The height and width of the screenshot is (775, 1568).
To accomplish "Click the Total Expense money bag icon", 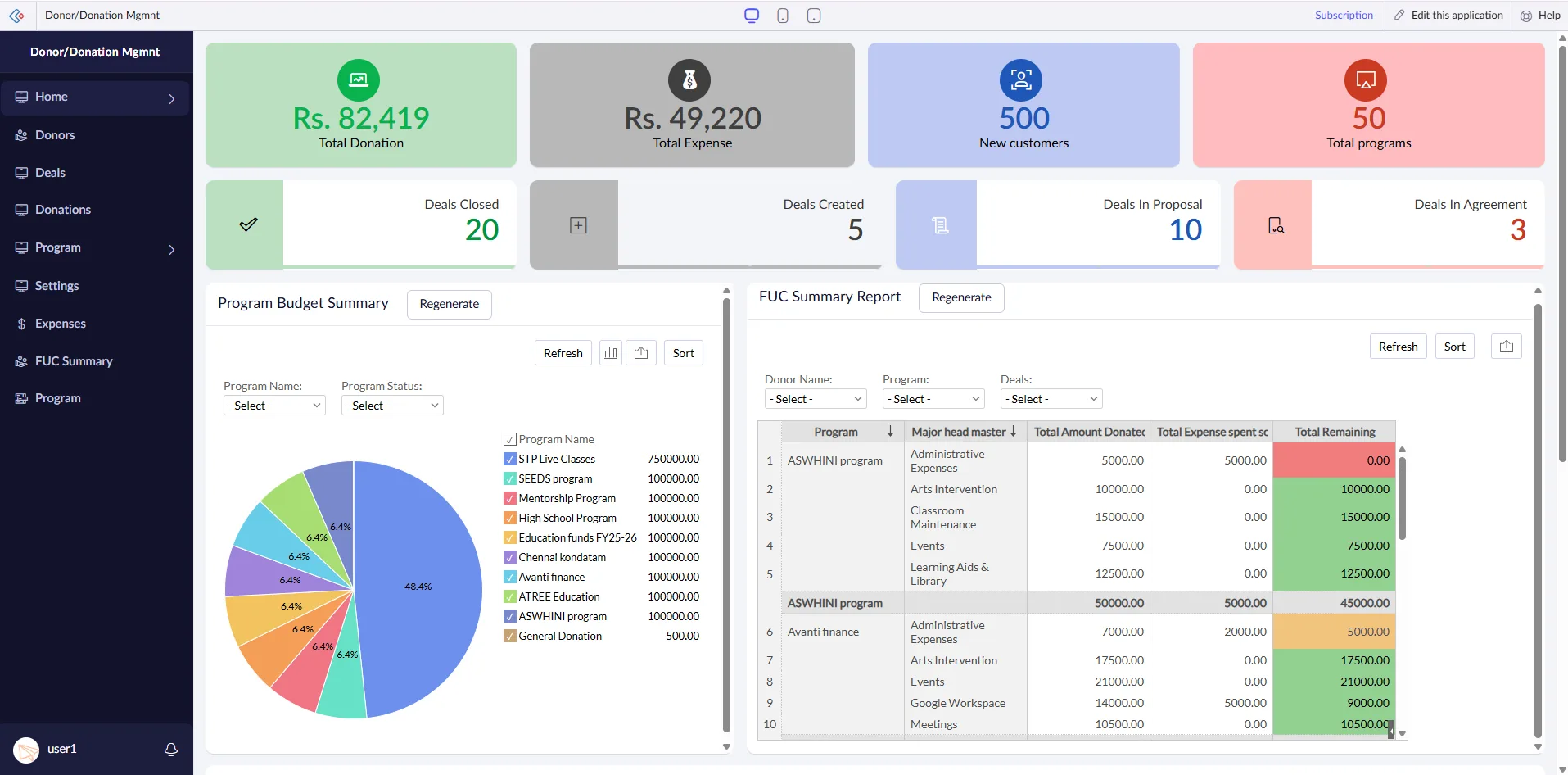I will [x=689, y=80].
